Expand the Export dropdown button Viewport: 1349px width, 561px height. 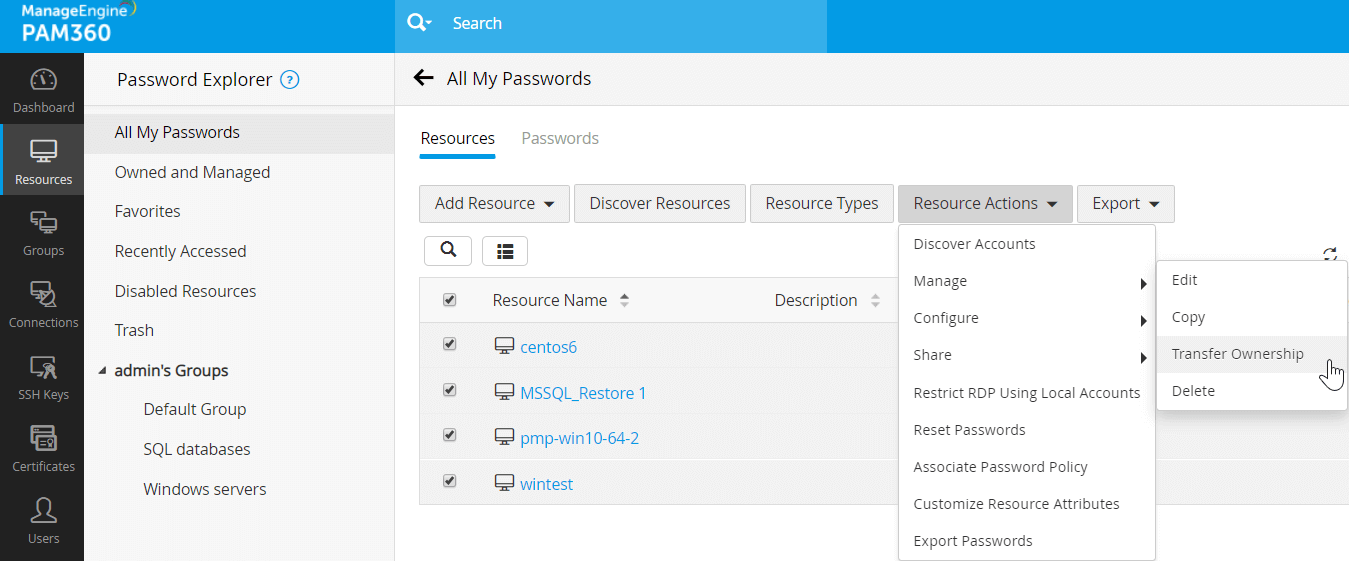(x=1125, y=204)
